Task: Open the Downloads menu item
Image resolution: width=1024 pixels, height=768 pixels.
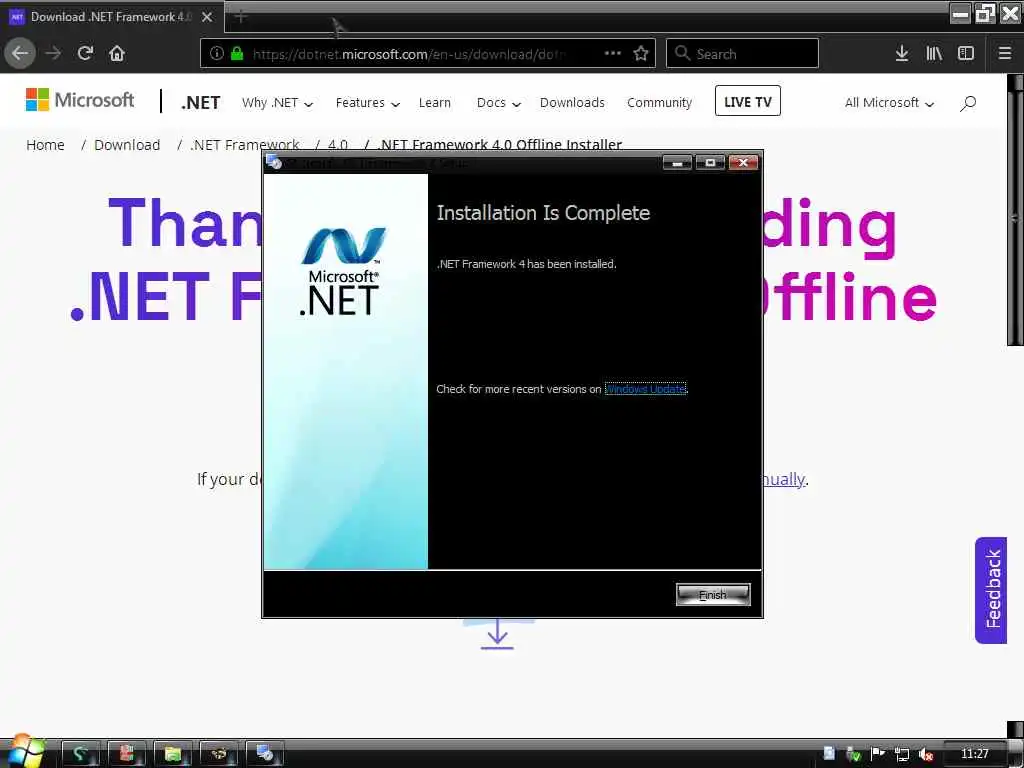Action: coord(572,103)
